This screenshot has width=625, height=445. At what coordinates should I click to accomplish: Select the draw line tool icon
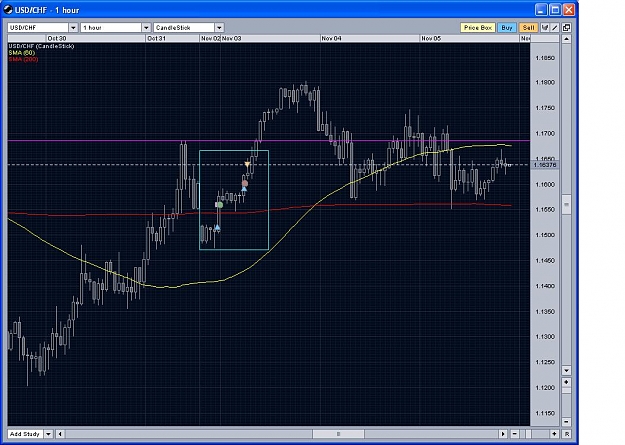554,28
